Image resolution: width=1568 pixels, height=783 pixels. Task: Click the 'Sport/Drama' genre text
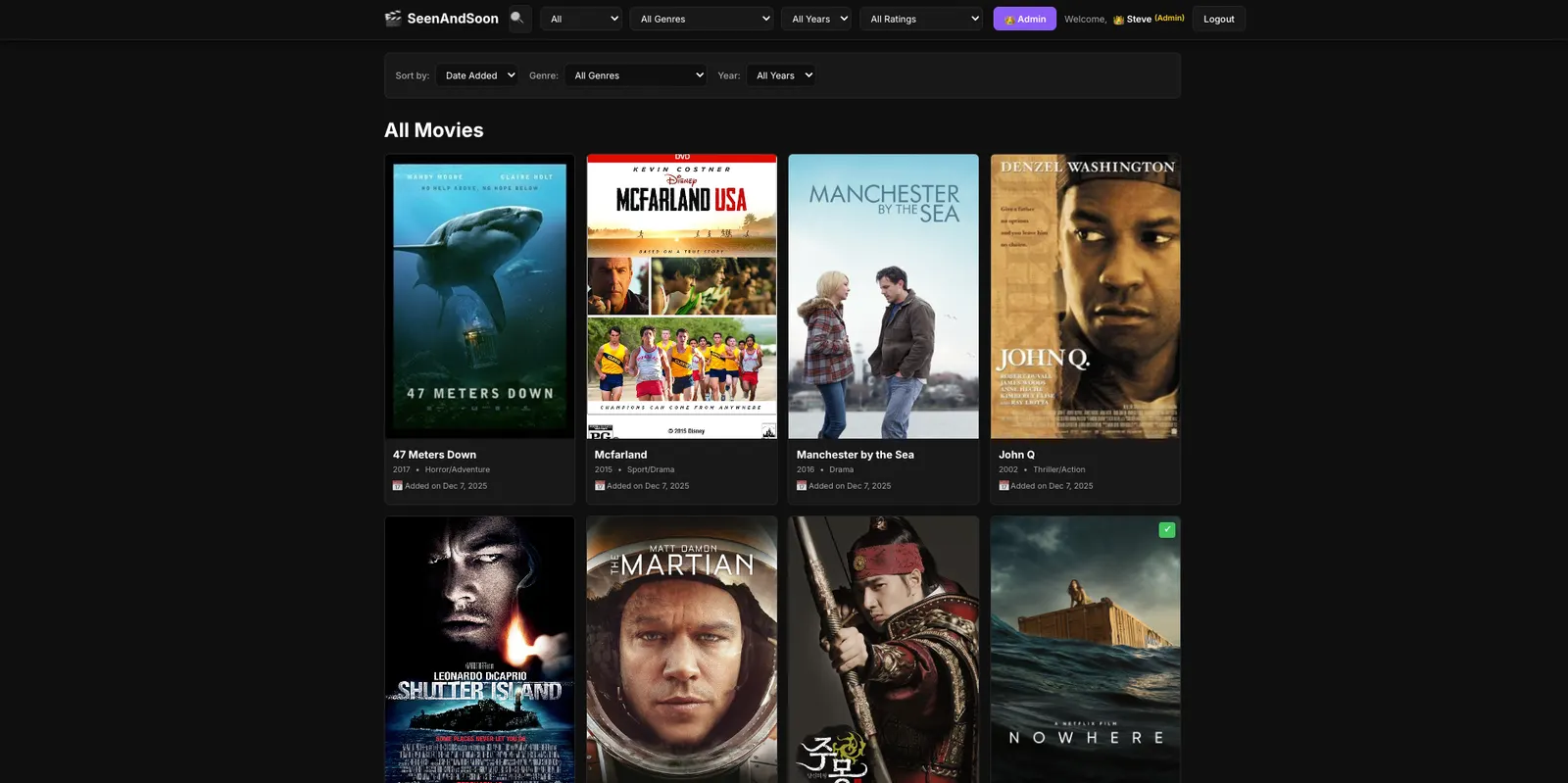651,469
